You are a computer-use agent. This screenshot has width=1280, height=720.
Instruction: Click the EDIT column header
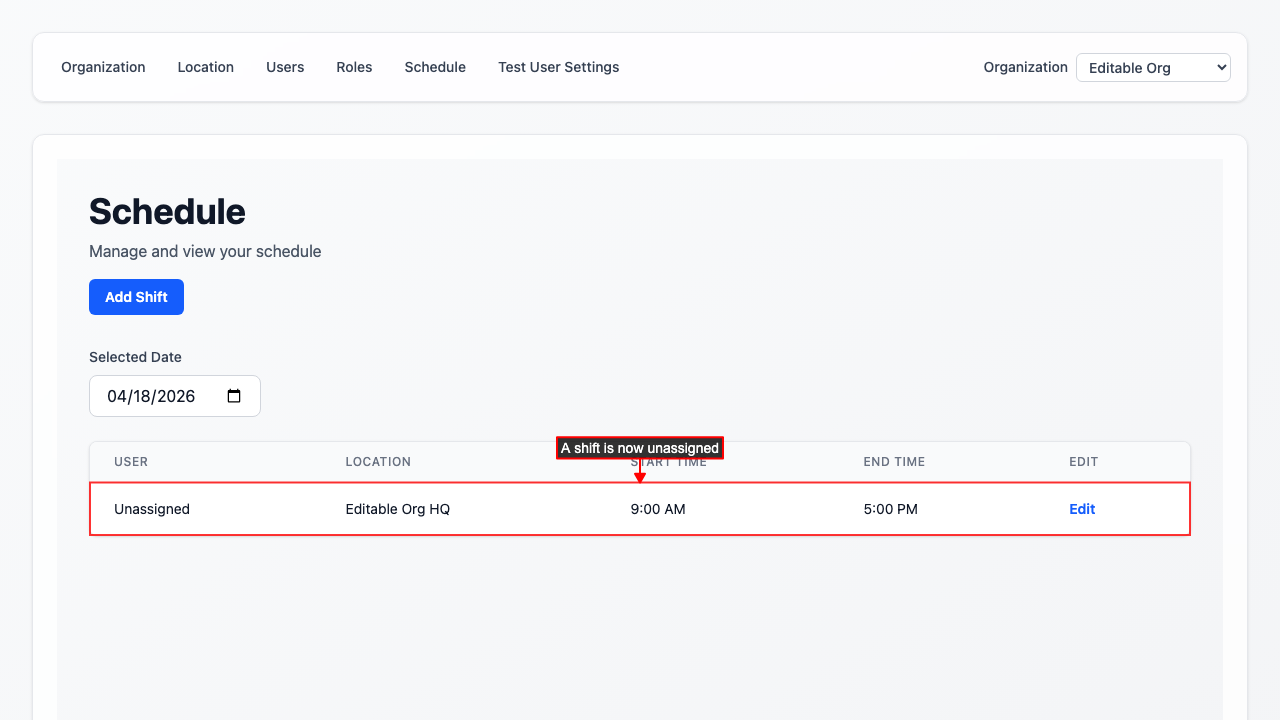point(1083,462)
